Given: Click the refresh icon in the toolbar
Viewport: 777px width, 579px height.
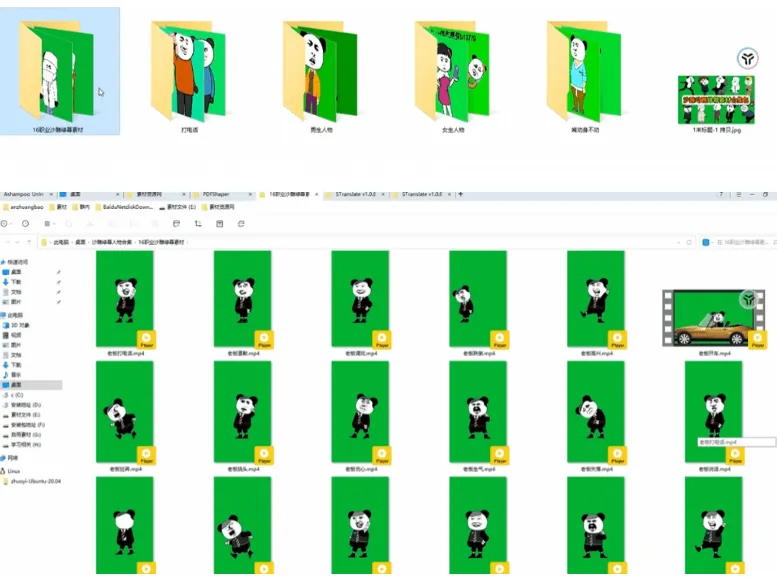Looking at the screenshot, I should (241, 224).
